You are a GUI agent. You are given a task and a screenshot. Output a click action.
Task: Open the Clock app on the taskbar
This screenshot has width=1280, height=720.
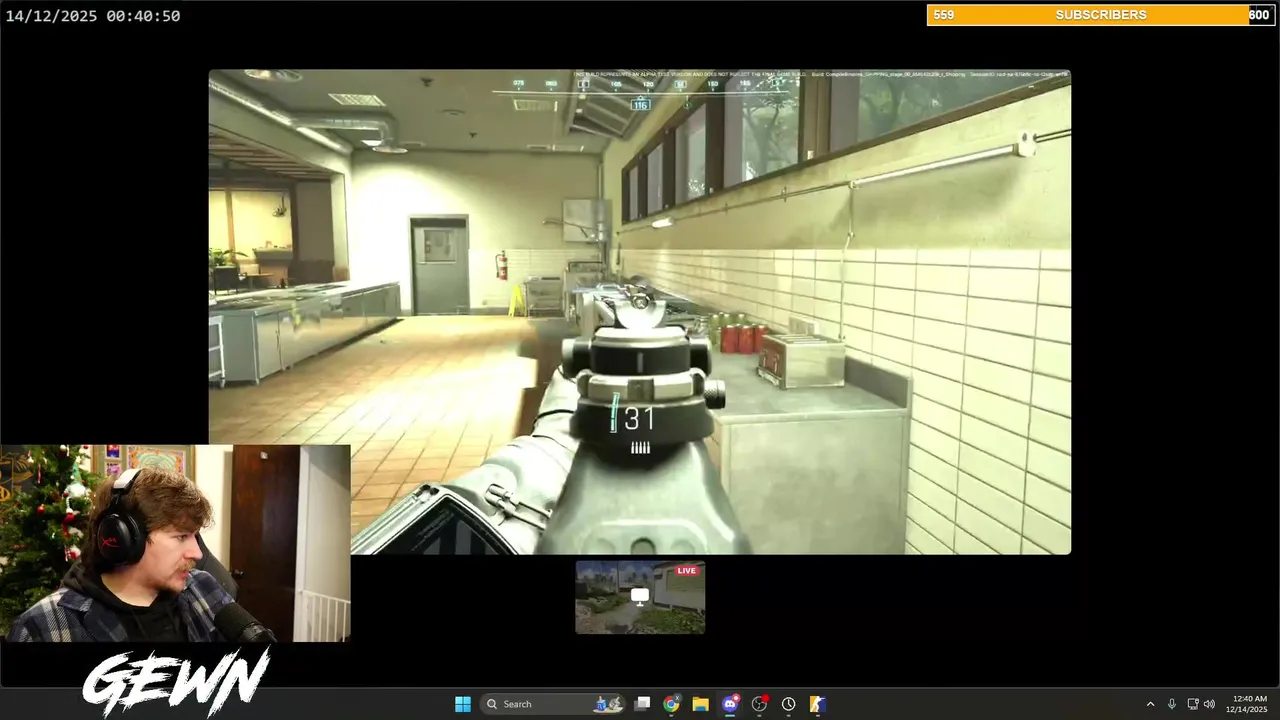tap(789, 704)
